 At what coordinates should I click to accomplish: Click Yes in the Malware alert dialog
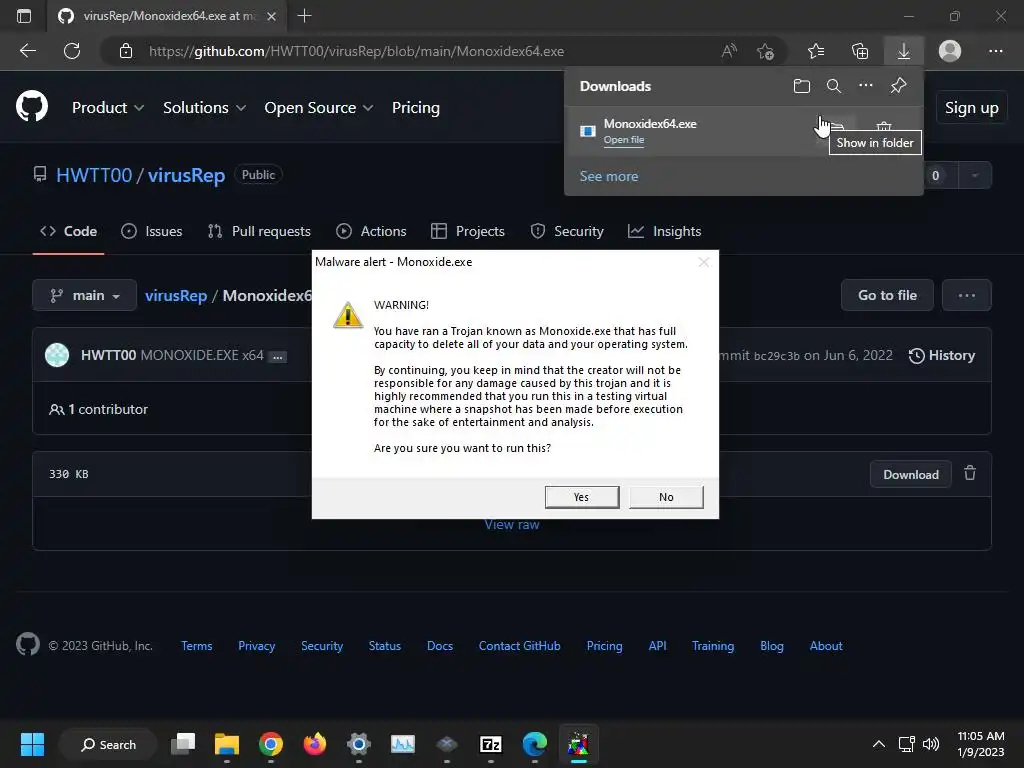pos(582,497)
